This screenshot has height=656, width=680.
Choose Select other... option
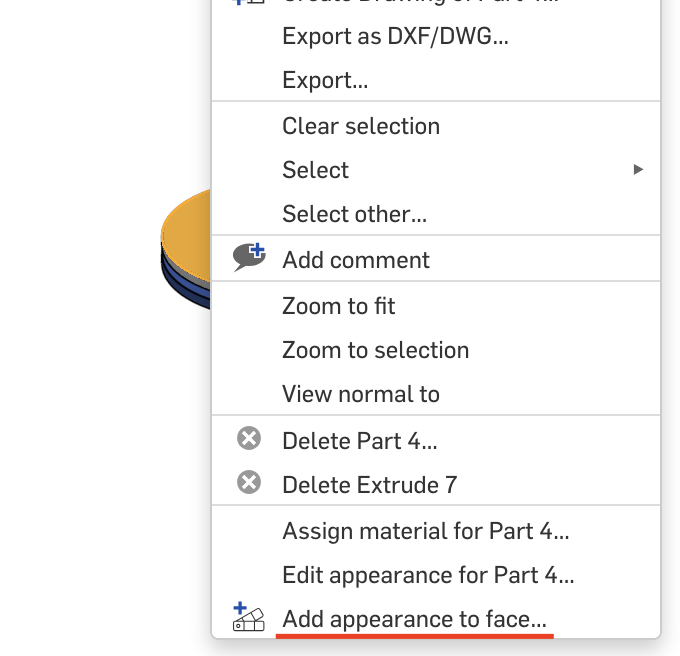[354, 214]
